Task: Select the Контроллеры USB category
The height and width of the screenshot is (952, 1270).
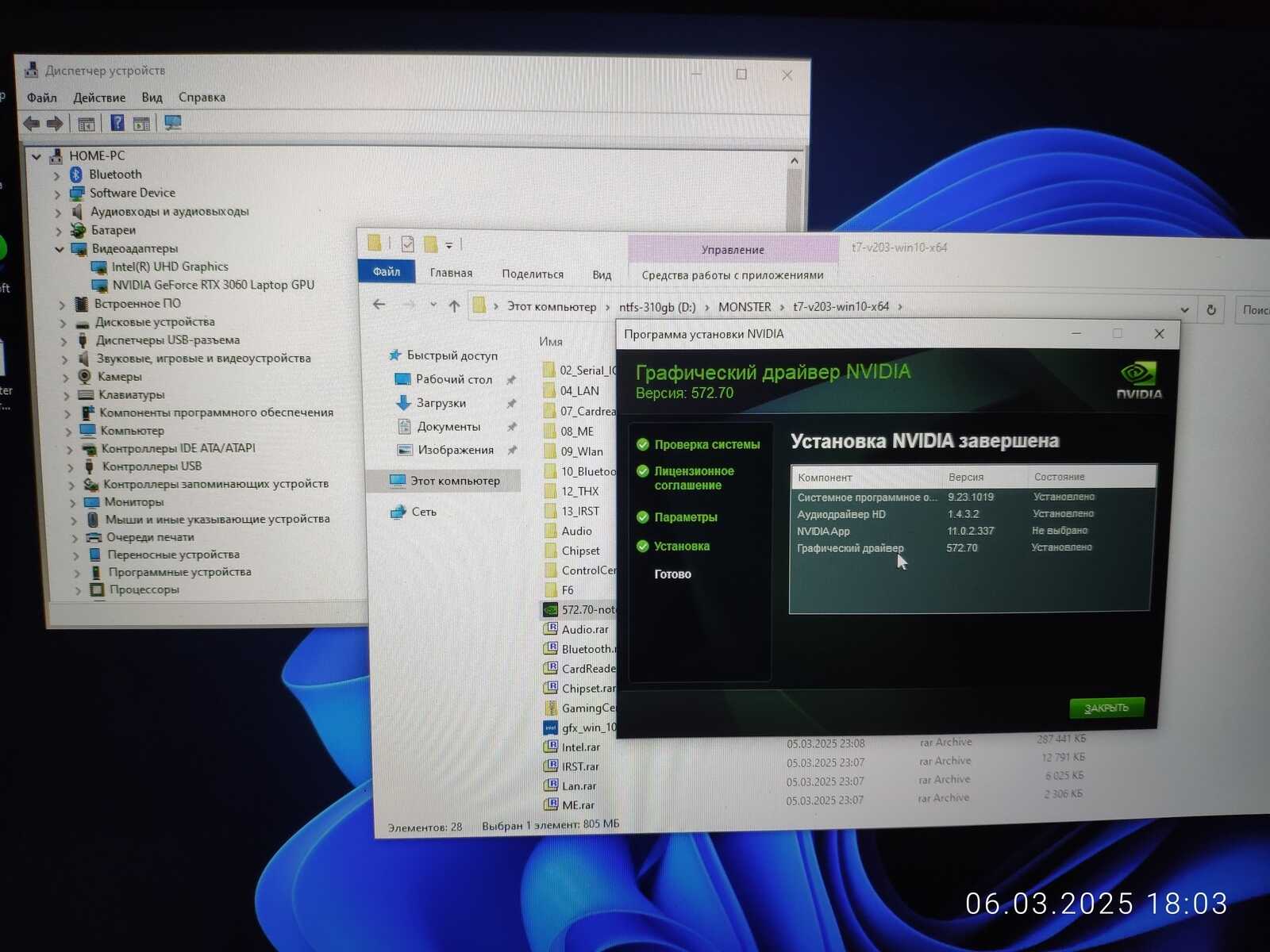Action: 152,466
